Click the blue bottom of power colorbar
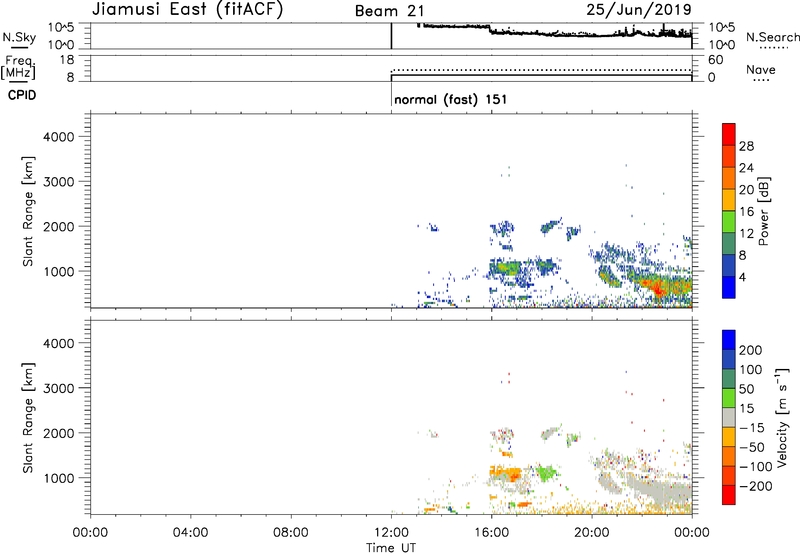 [x=729, y=287]
